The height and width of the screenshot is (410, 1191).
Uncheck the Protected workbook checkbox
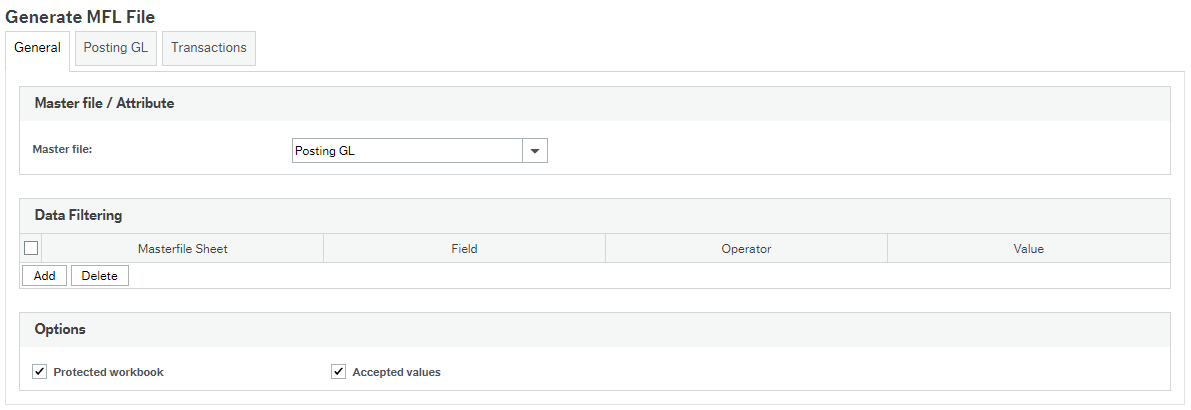coord(40,372)
